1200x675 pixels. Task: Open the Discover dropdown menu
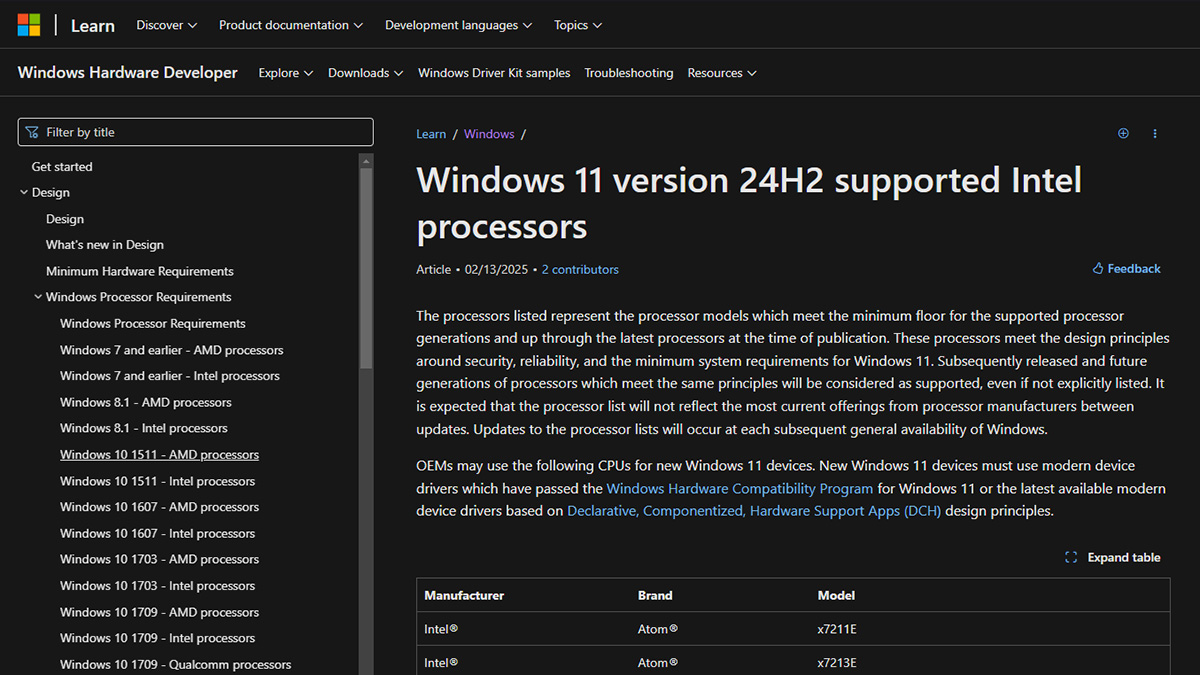(x=166, y=25)
